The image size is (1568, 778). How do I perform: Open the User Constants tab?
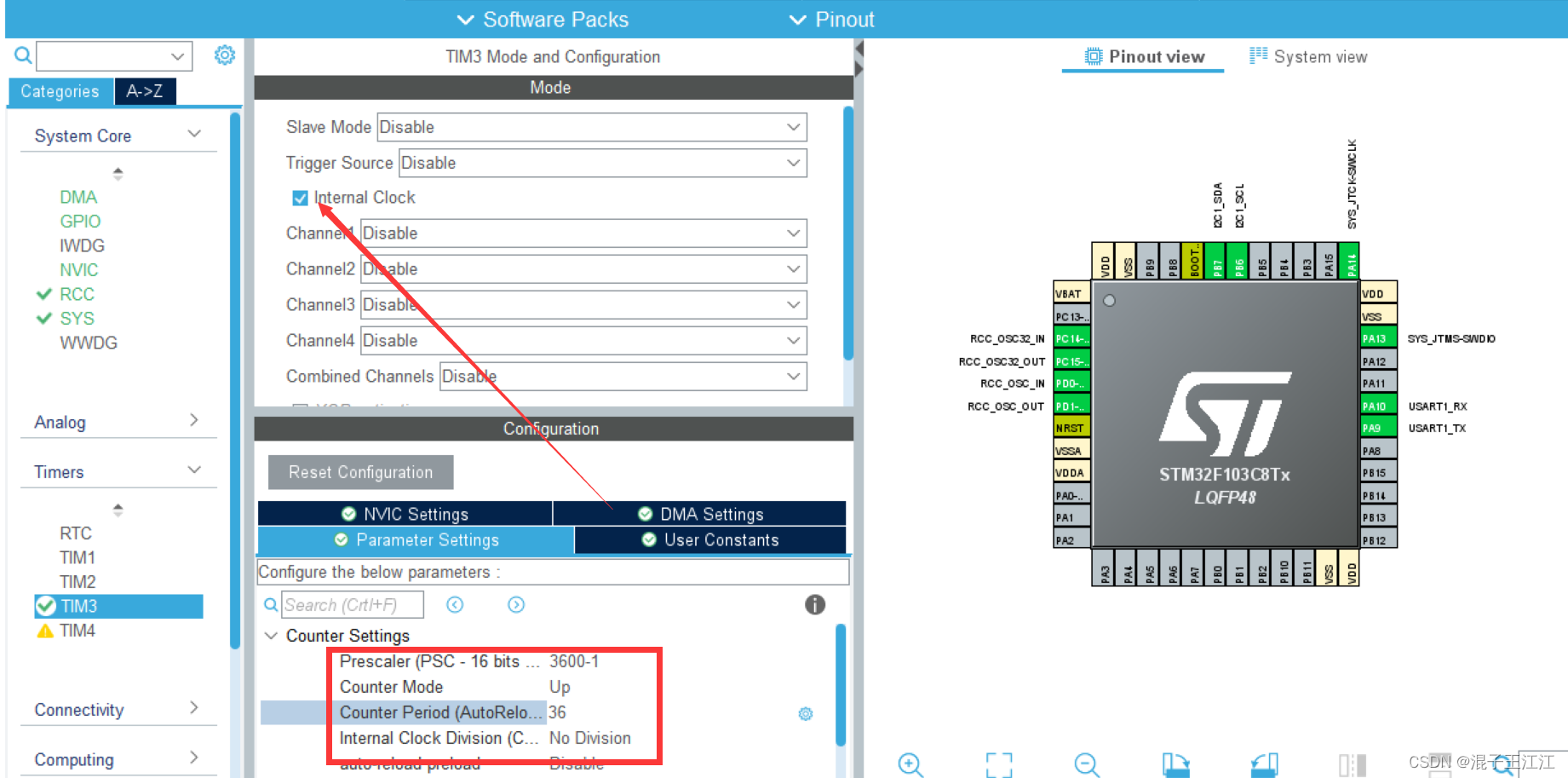pyautogui.click(x=710, y=539)
